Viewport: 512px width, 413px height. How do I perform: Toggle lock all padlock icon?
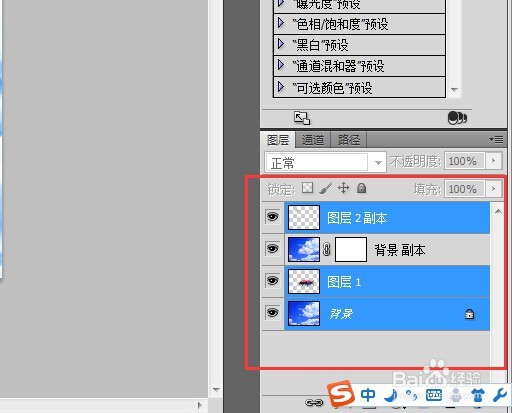[x=362, y=188]
